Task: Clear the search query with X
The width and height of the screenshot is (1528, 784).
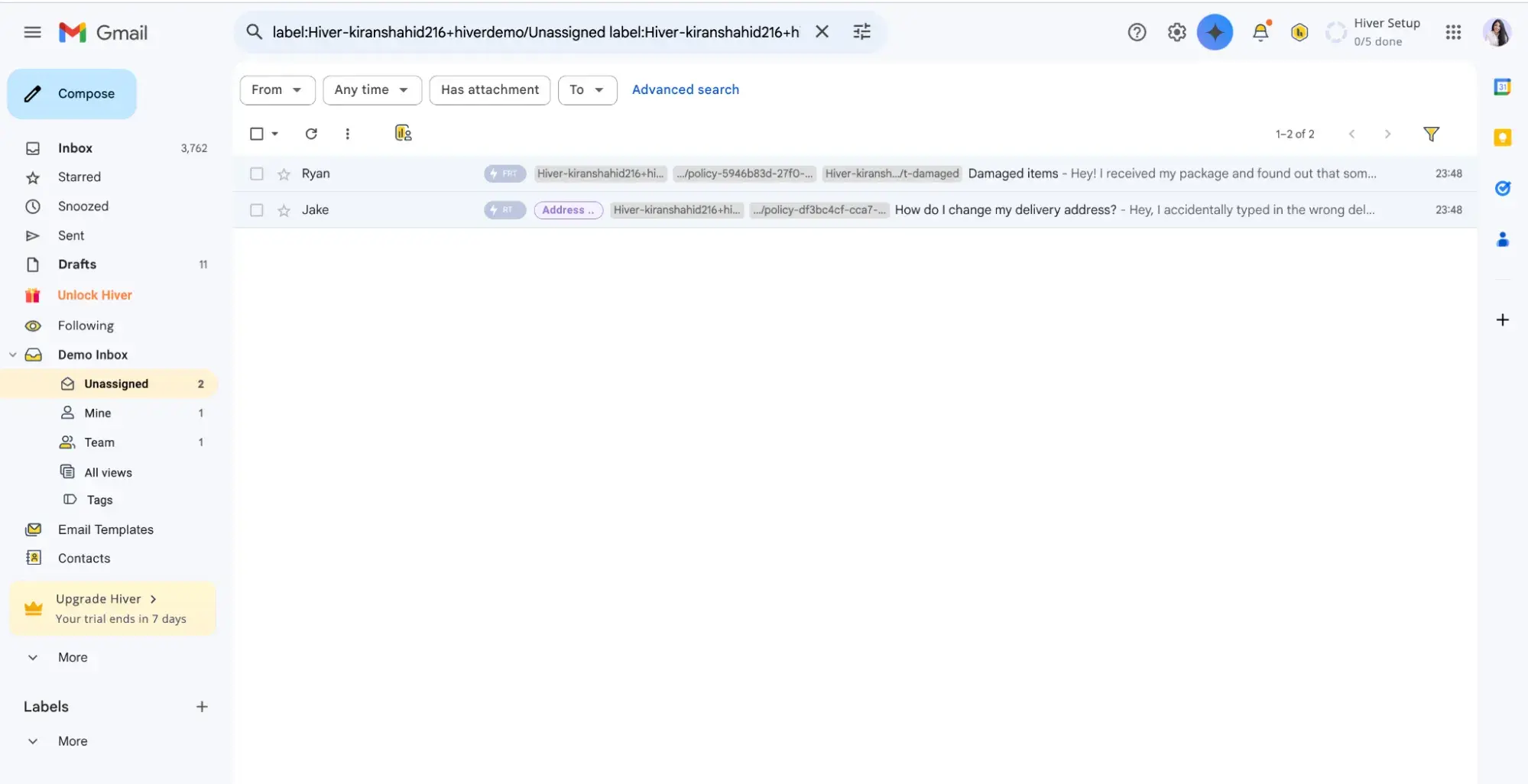Action: [822, 31]
